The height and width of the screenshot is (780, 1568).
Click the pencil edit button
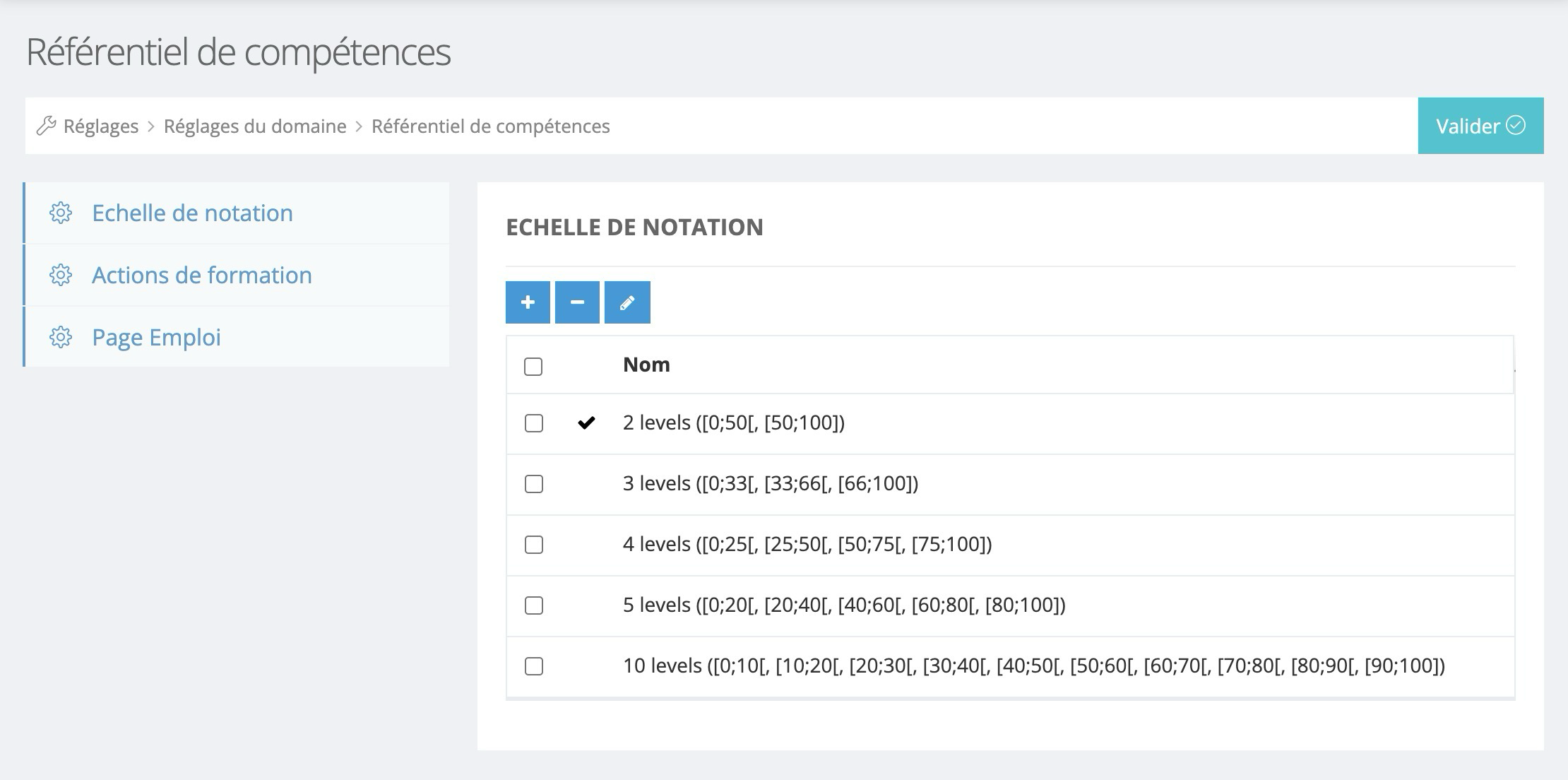[627, 302]
